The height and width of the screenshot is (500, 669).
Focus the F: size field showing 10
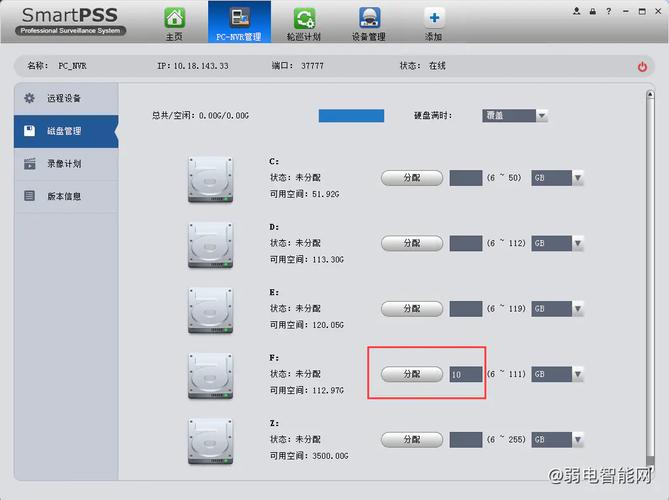pos(466,374)
